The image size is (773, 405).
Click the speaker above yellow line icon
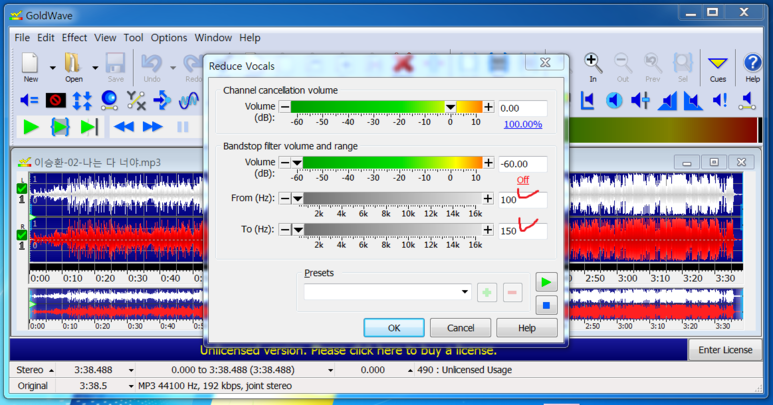point(747,101)
